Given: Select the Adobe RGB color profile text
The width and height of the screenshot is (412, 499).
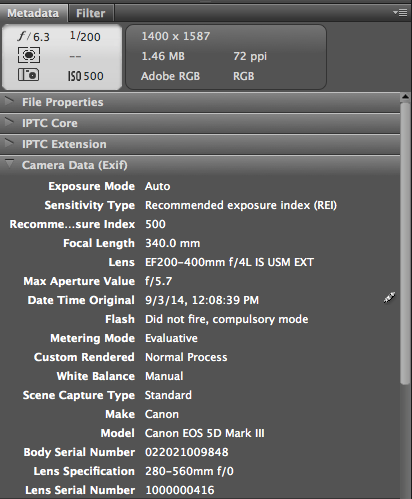Looking at the screenshot, I should (170, 76).
